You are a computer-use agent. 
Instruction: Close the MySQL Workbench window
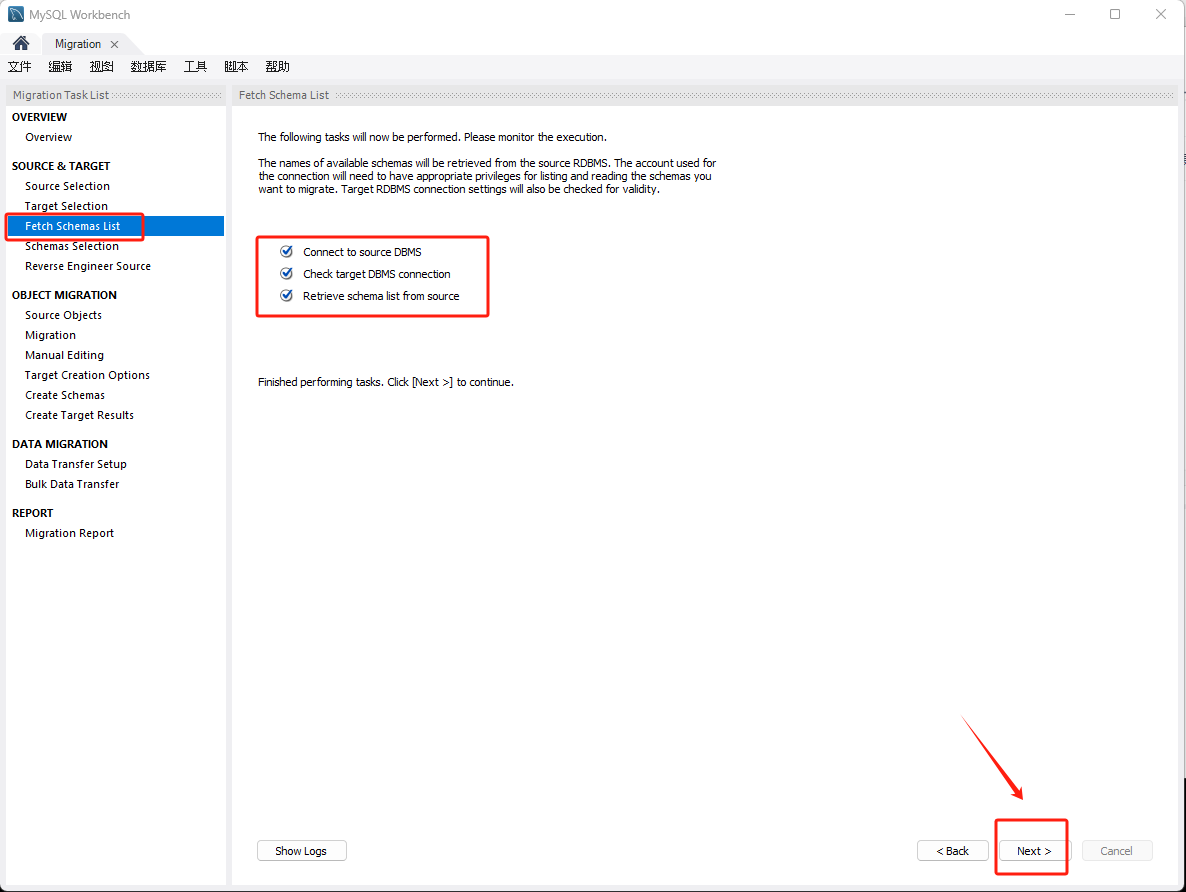(x=1160, y=14)
